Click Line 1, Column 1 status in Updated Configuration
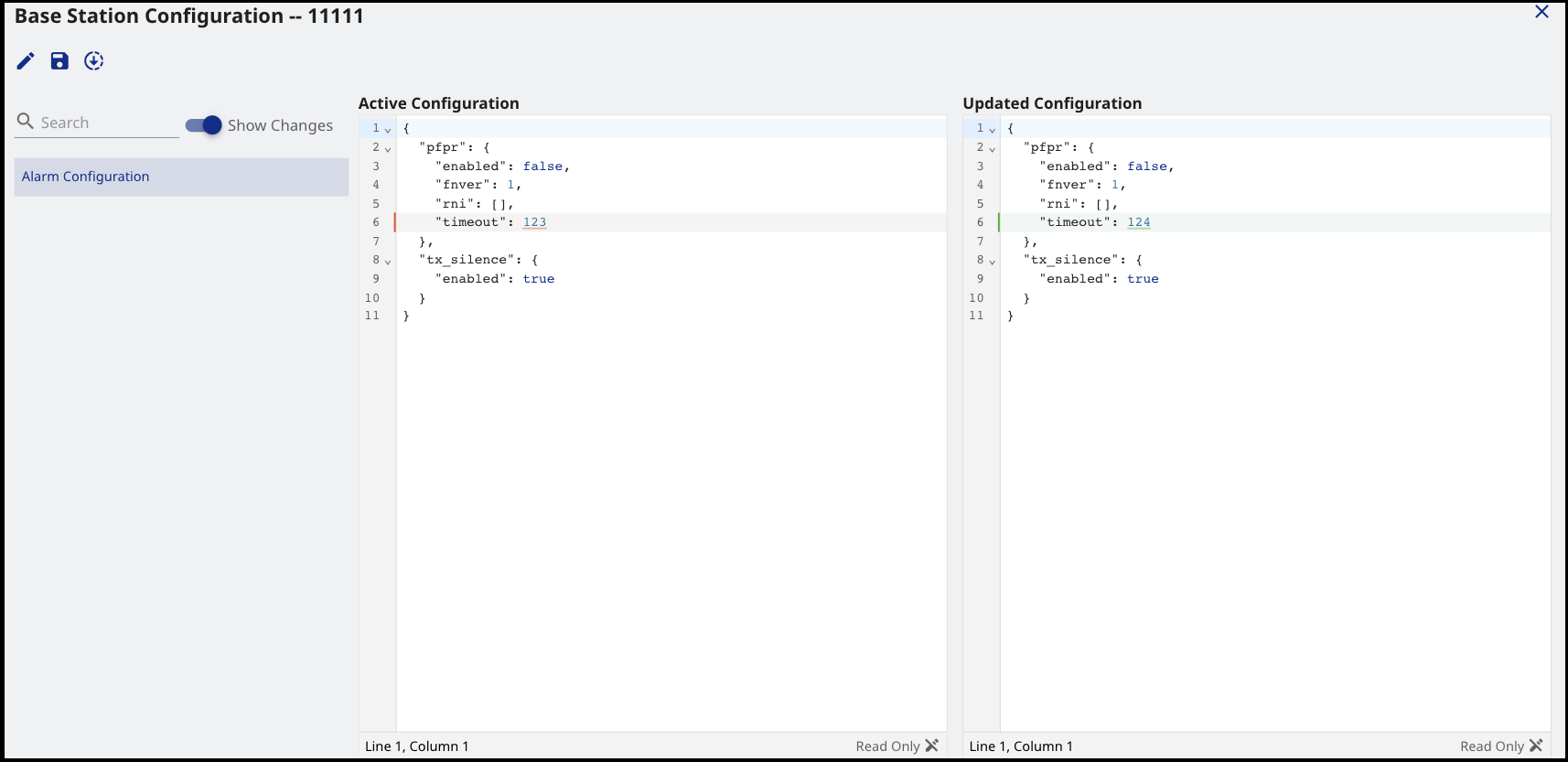 tap(1021, 746)
